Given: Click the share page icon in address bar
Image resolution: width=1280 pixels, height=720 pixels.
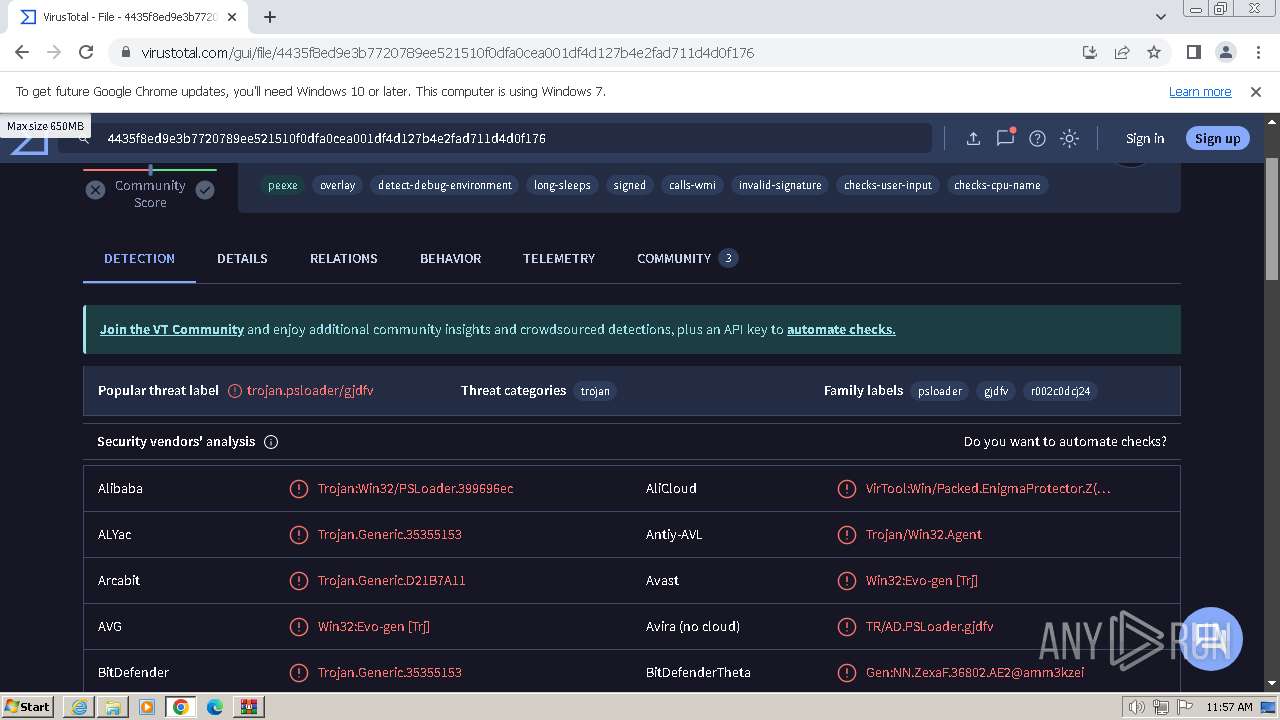Looking at the screenshot, I should click(x=1122, y=53).
